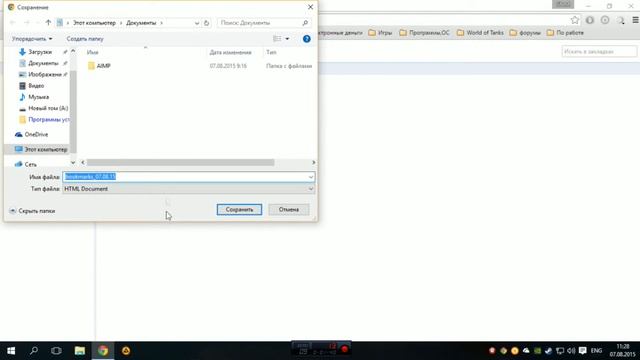Expand the address bar history dropdown
The image size is (640, 360).
tap(197, 23)
